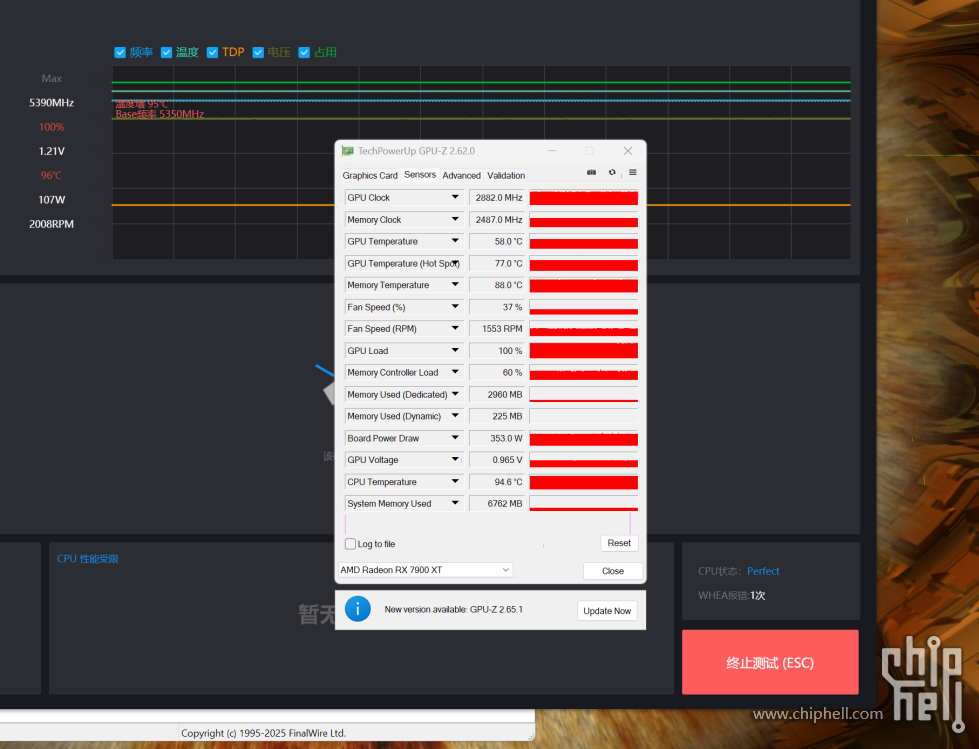This screenshot has height=749, width=979.
Task: Click the GPU-Z app icon in title bar
Action: [x=348, y=151]
